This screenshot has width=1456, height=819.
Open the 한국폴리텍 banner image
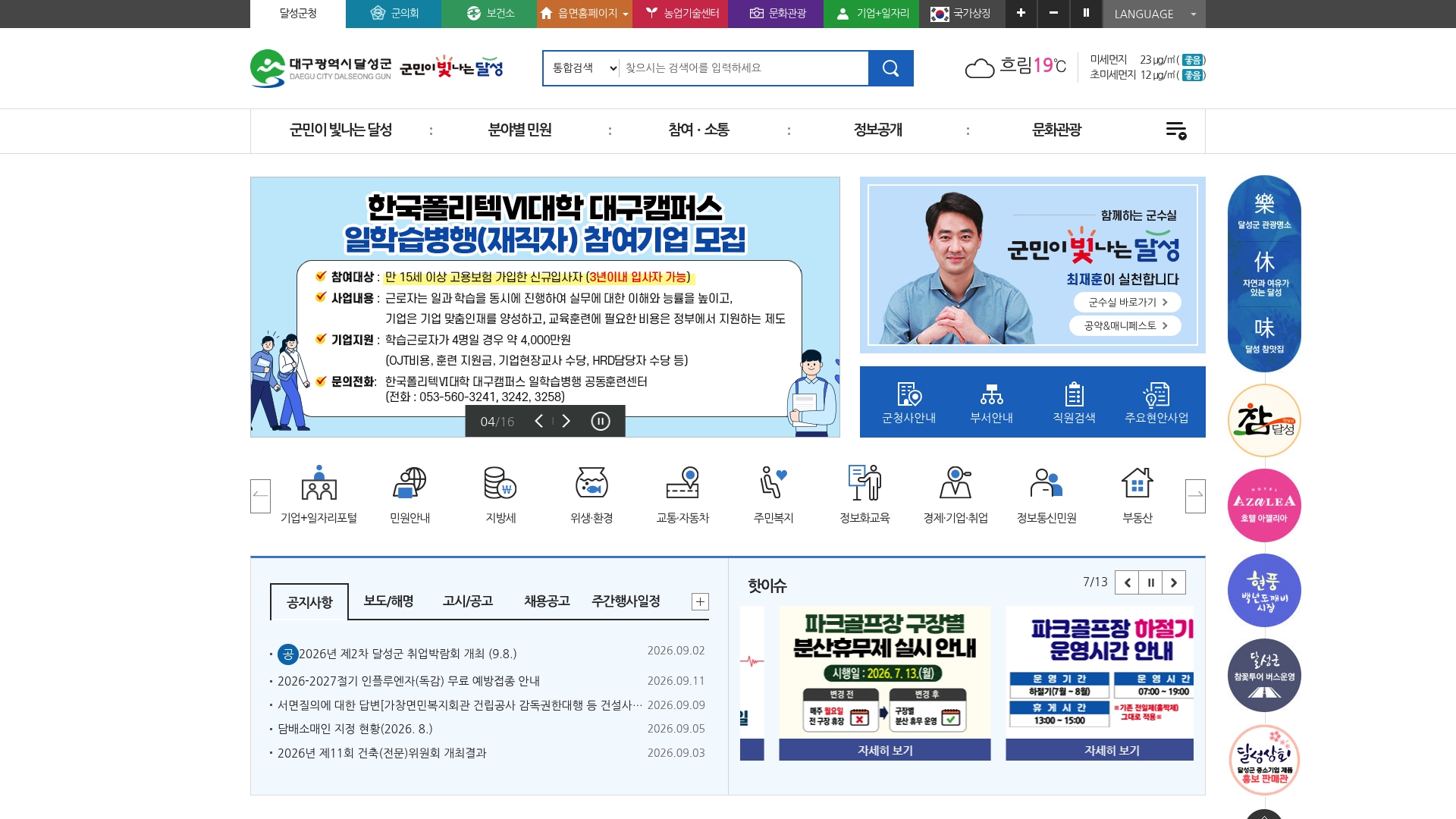[x=545, y=307]
